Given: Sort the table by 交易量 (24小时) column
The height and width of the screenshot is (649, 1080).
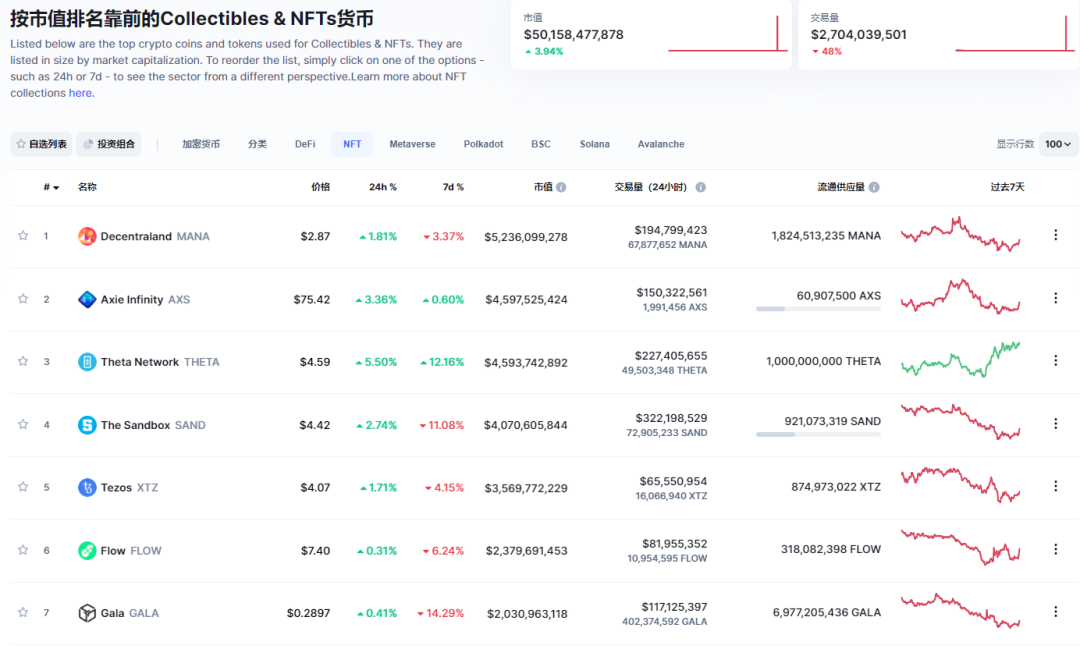Looking at the screenshot, I should pyautogui.click(x=651, y=187).
